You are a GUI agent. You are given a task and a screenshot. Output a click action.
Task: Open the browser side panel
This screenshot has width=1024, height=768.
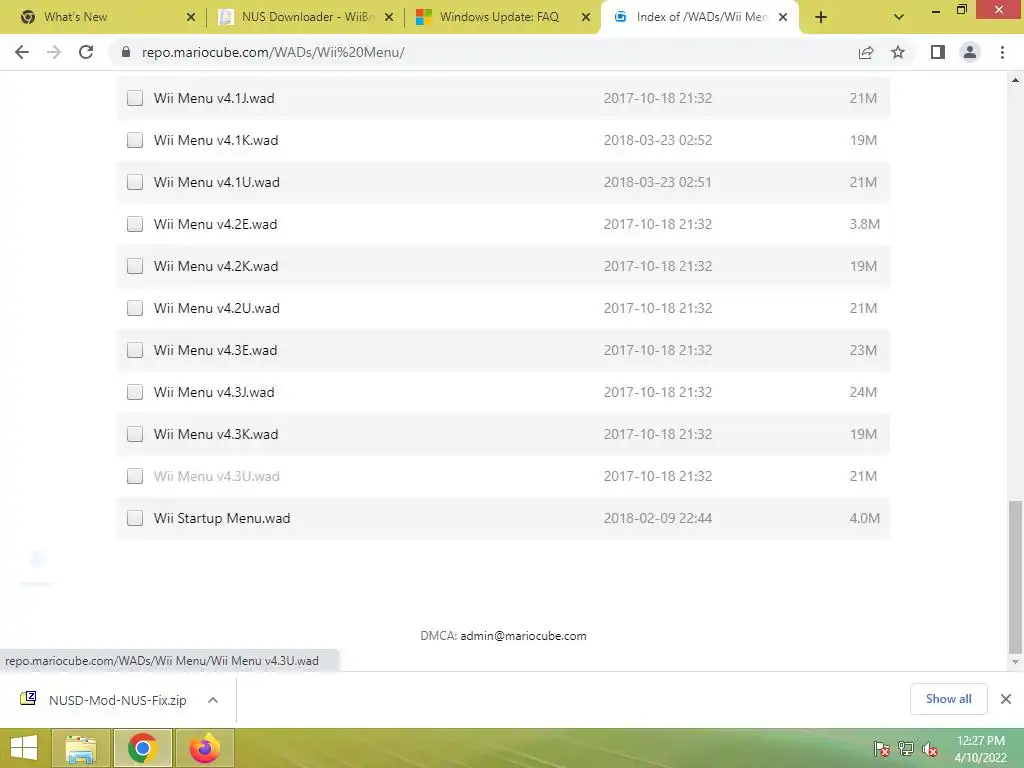click(x=938, y=52)
